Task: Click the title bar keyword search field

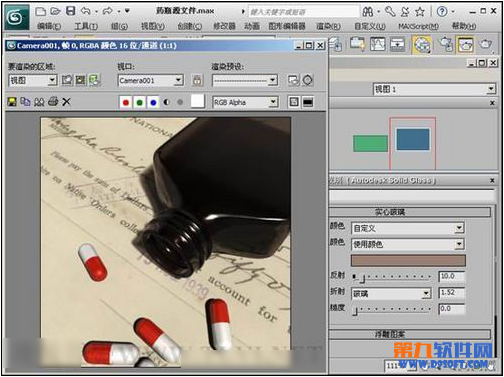Action: click(304, 12)
